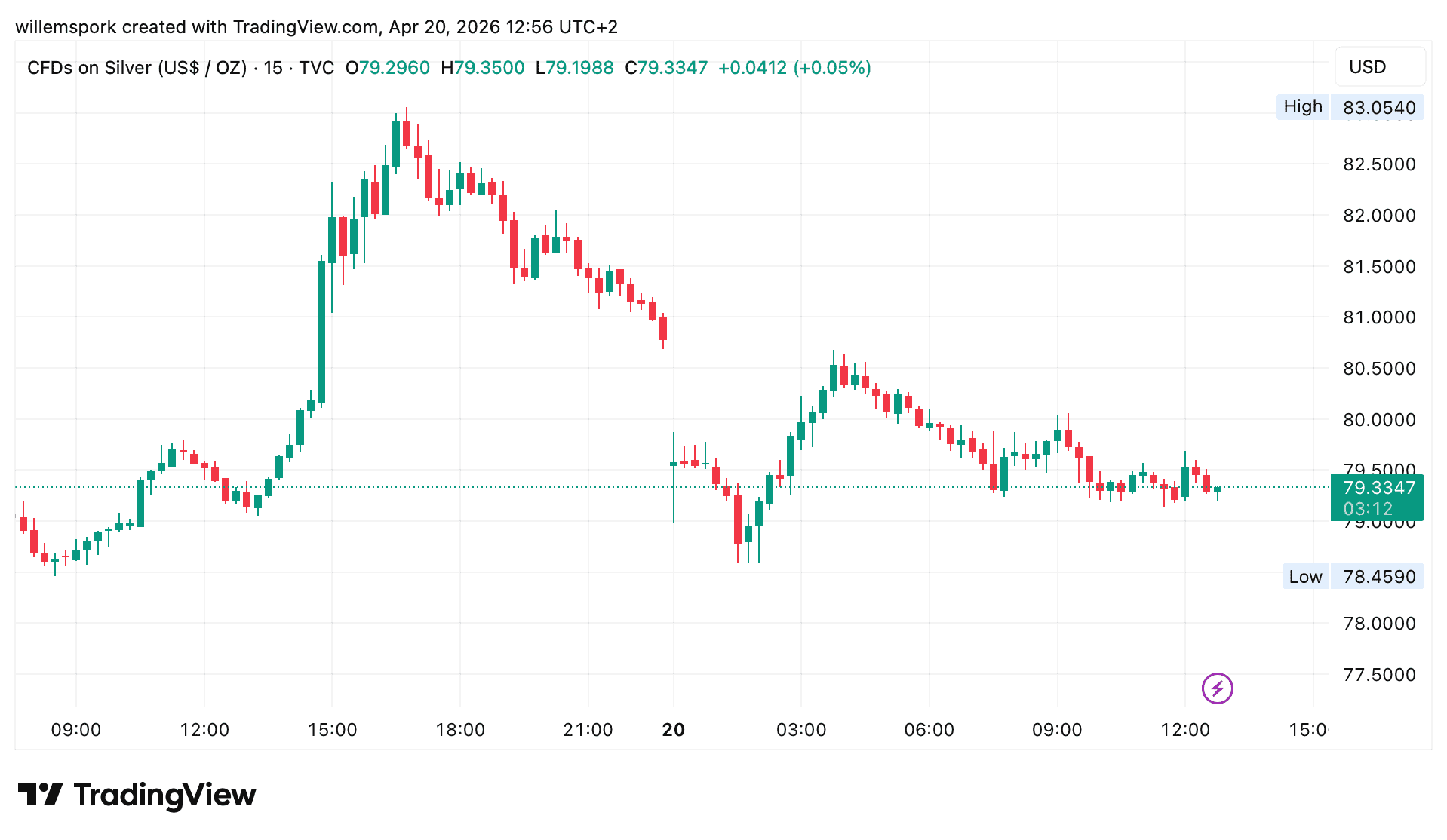This screenshot has height=840, width=1447.
Task: Click the open value O79.2960
Action: (388, 68)
